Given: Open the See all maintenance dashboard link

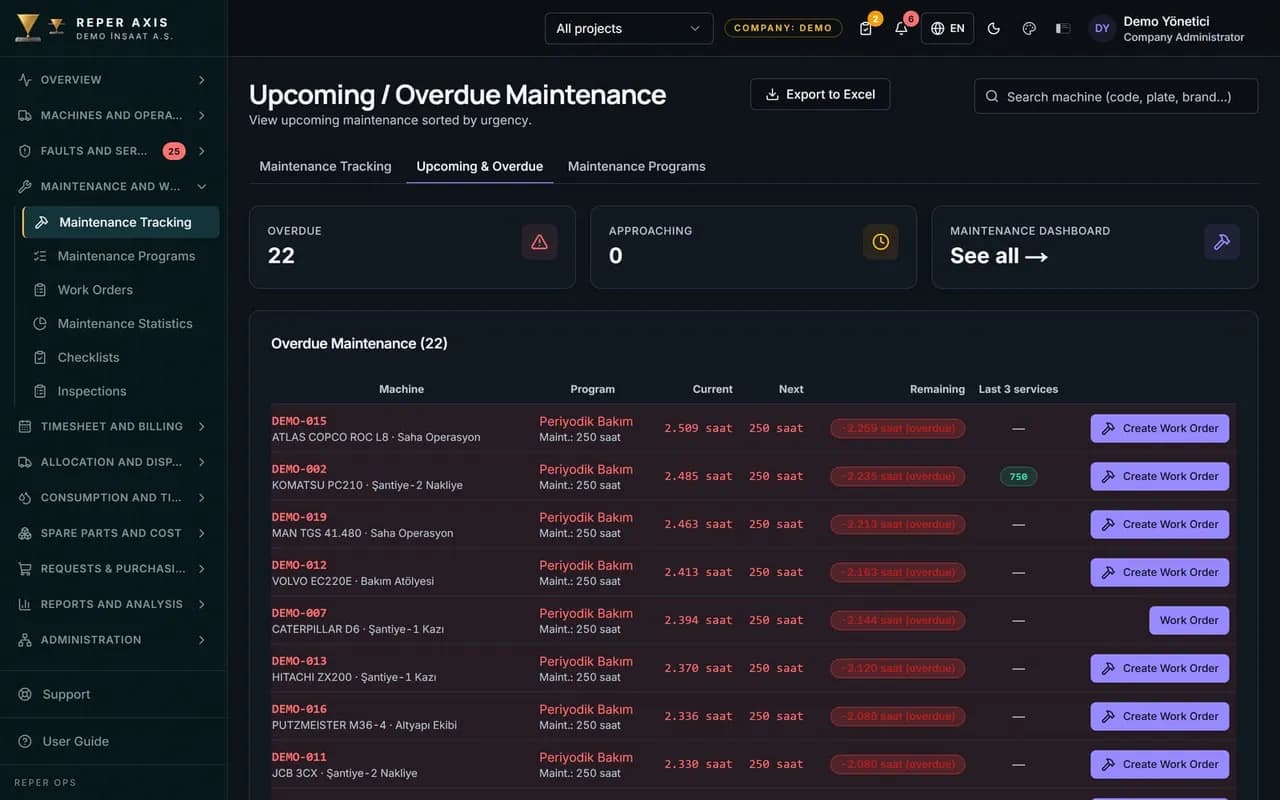Looking at the screenshot, I should 999,256.
